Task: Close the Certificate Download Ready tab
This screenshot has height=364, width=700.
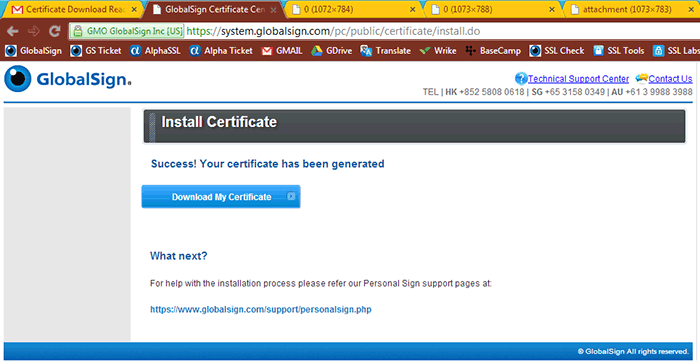Action: pos(134,9)
